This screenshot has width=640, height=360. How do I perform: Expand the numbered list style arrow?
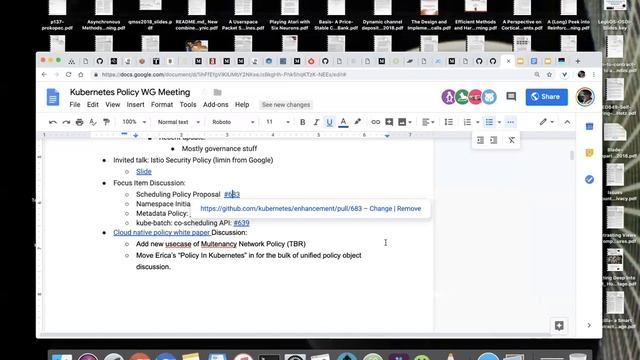pyautogui.click(x=478, y=122)
